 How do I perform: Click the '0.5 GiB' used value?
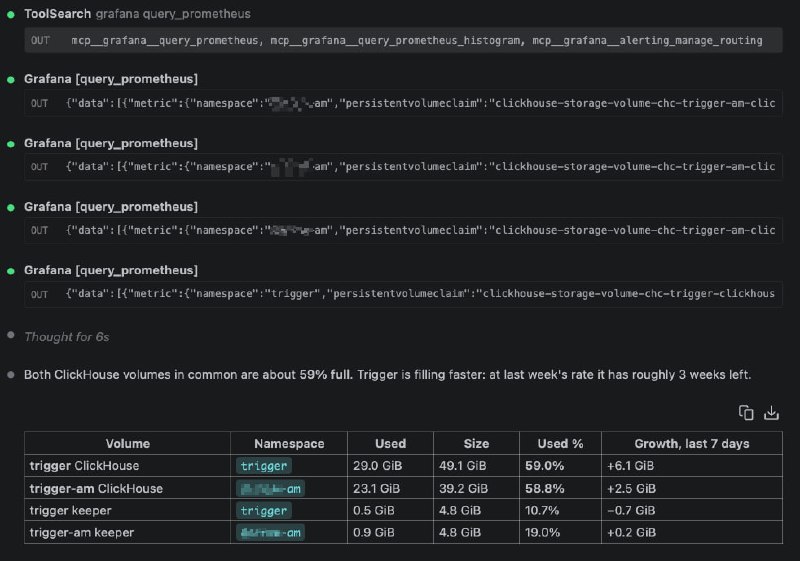[373, 511]
